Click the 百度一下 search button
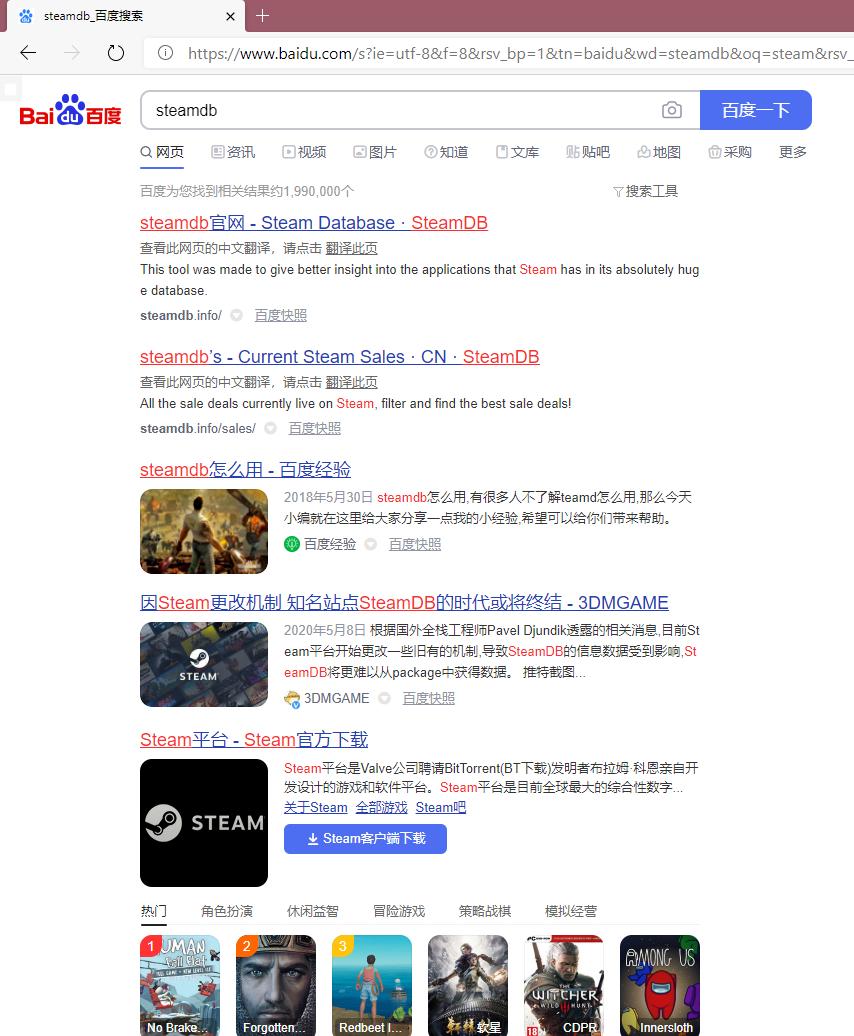This screenshot has width=854, height=1036. click(756, 109)
